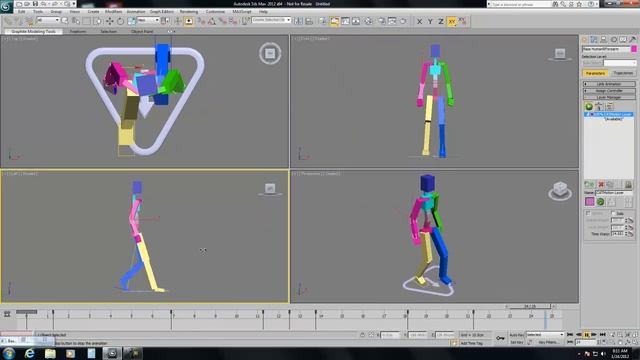Toggle Percent Snap on the toolbar

222,21
